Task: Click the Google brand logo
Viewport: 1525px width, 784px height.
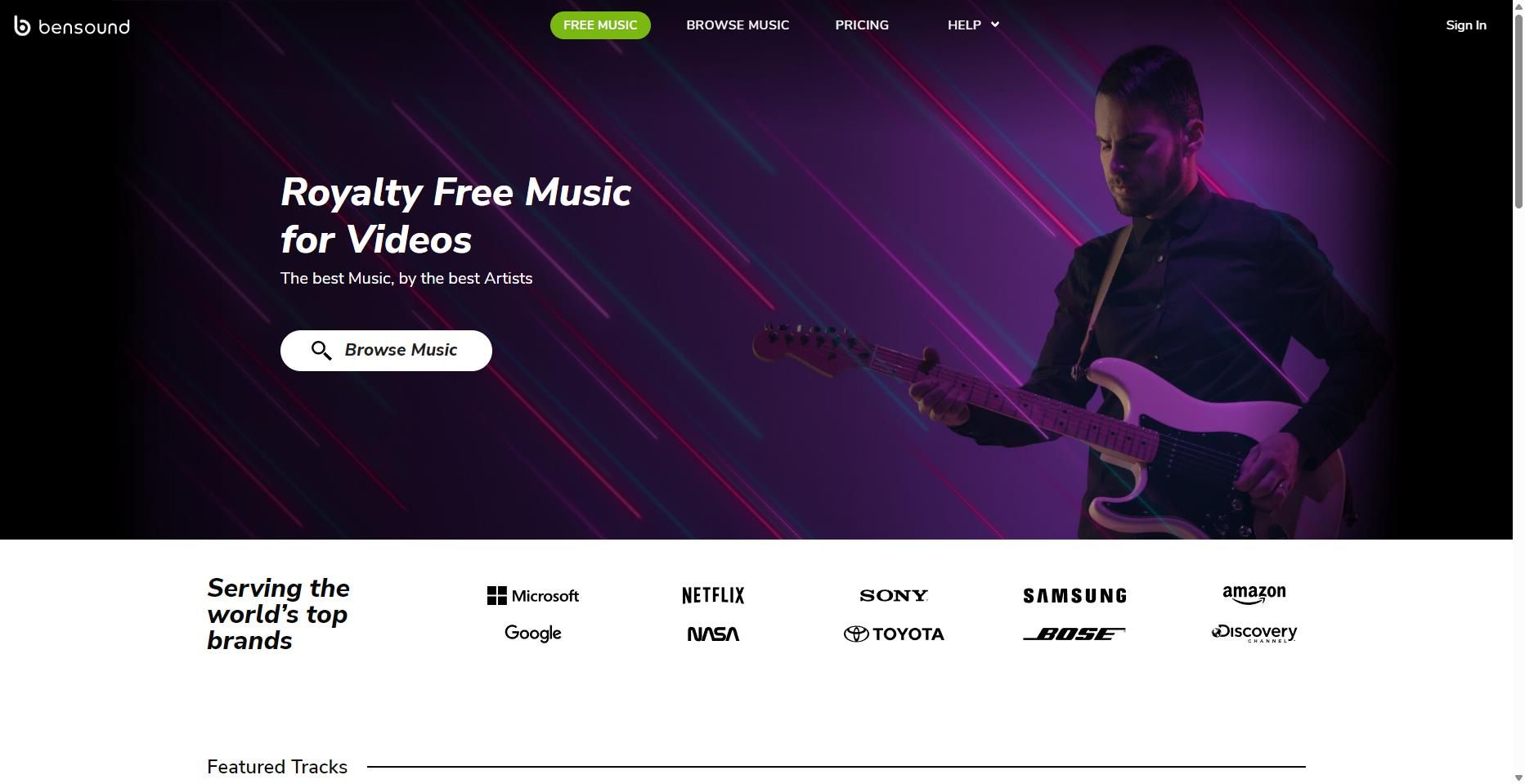Action: (x=533, y=634)
